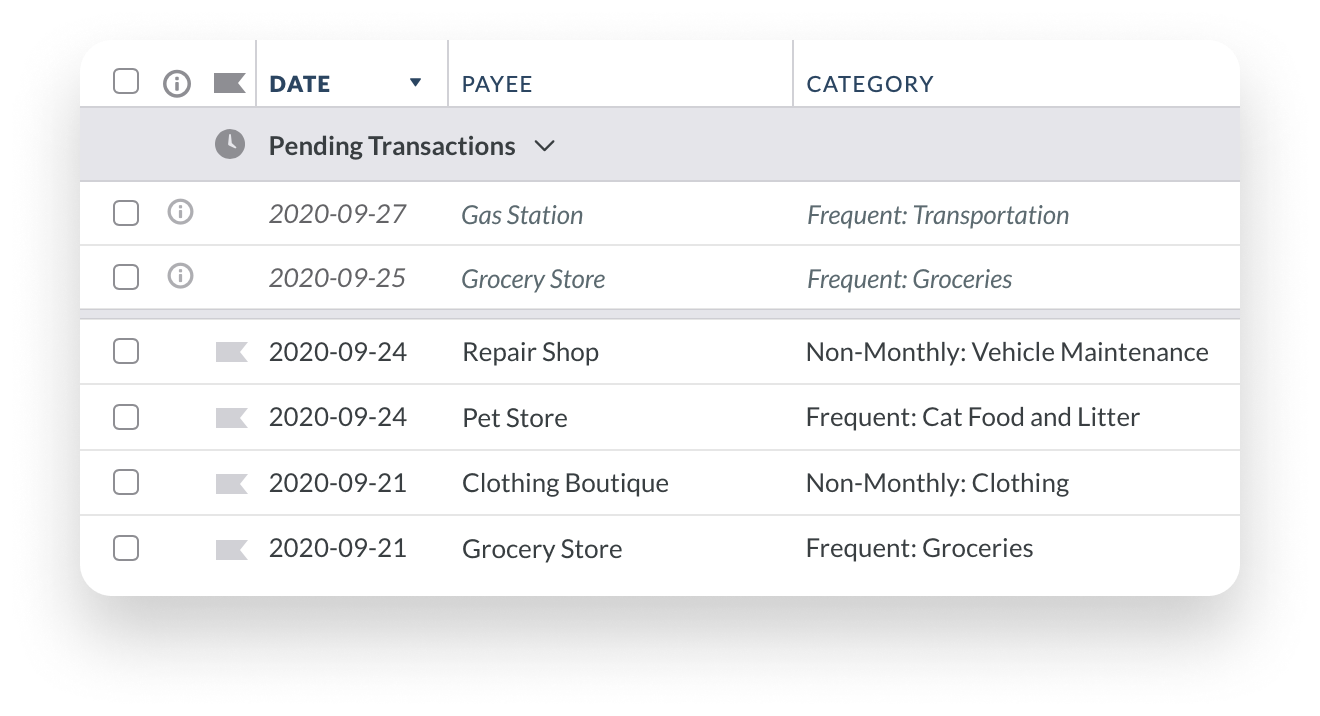This screenshot has height=716, width=1320.
Task: Collapse the Pending Transactions section chevron
Action: (x=544, y=146)
